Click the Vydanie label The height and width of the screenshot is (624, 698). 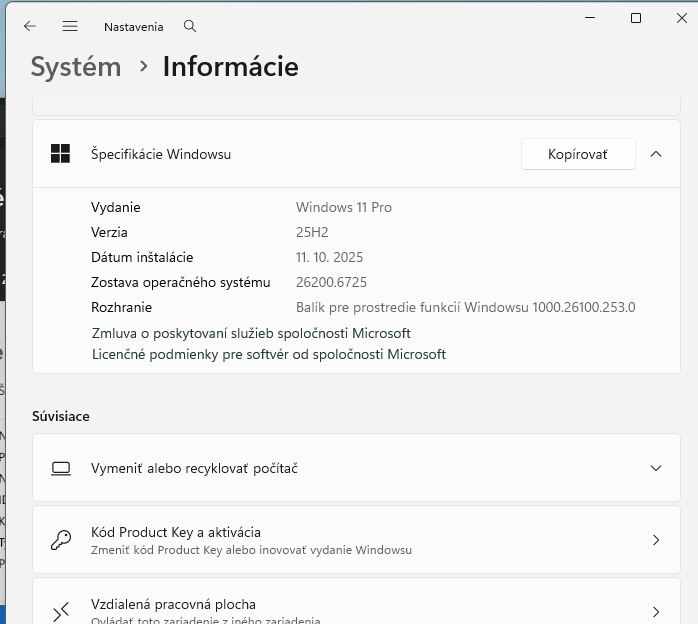(x=116, y=207)
